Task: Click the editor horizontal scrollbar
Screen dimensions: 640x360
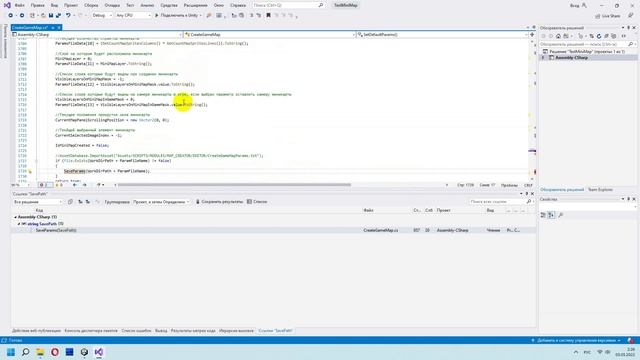Action: (234, 185)
